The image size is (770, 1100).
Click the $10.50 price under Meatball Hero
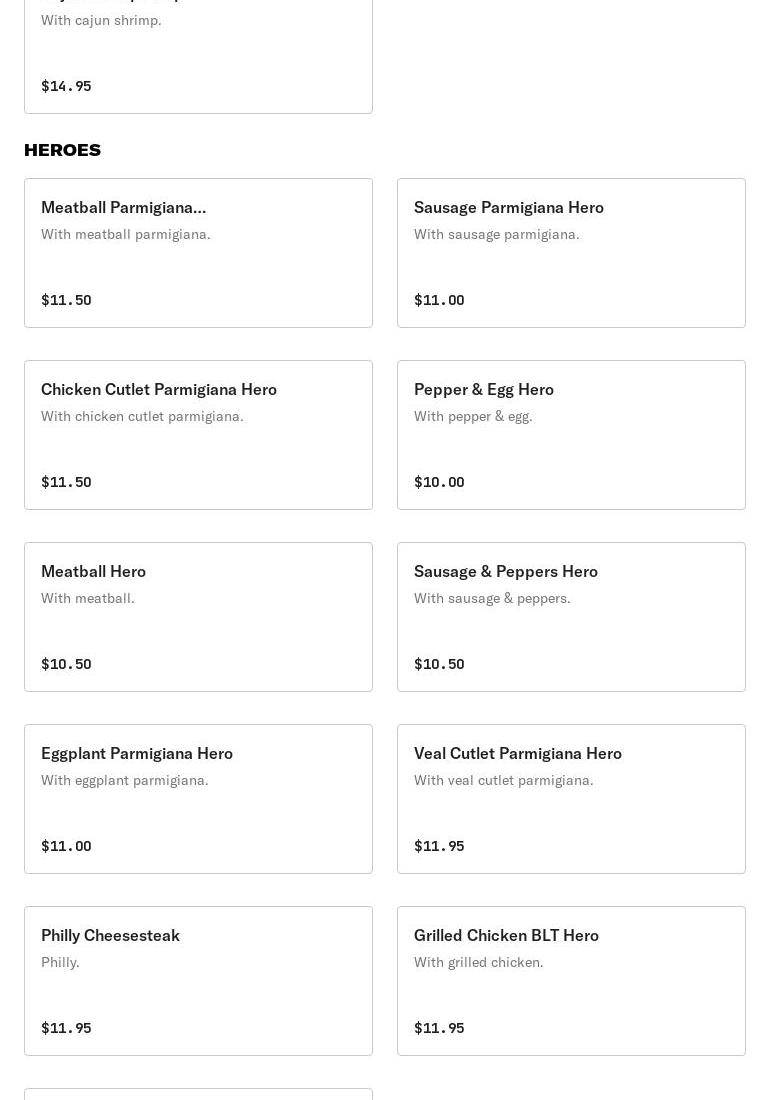[66, 664]
